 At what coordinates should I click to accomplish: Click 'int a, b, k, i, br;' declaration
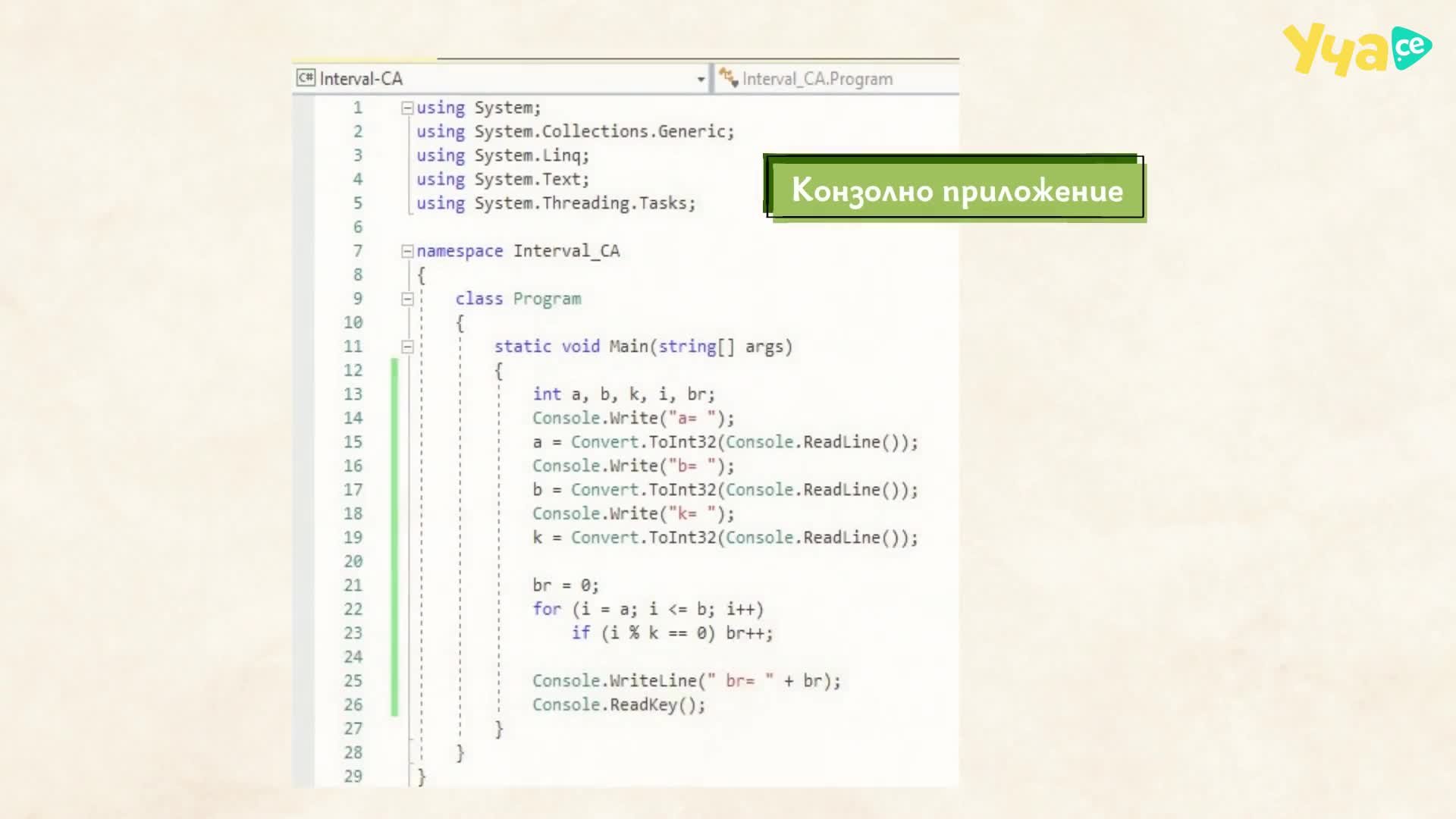tap(623, 394)
